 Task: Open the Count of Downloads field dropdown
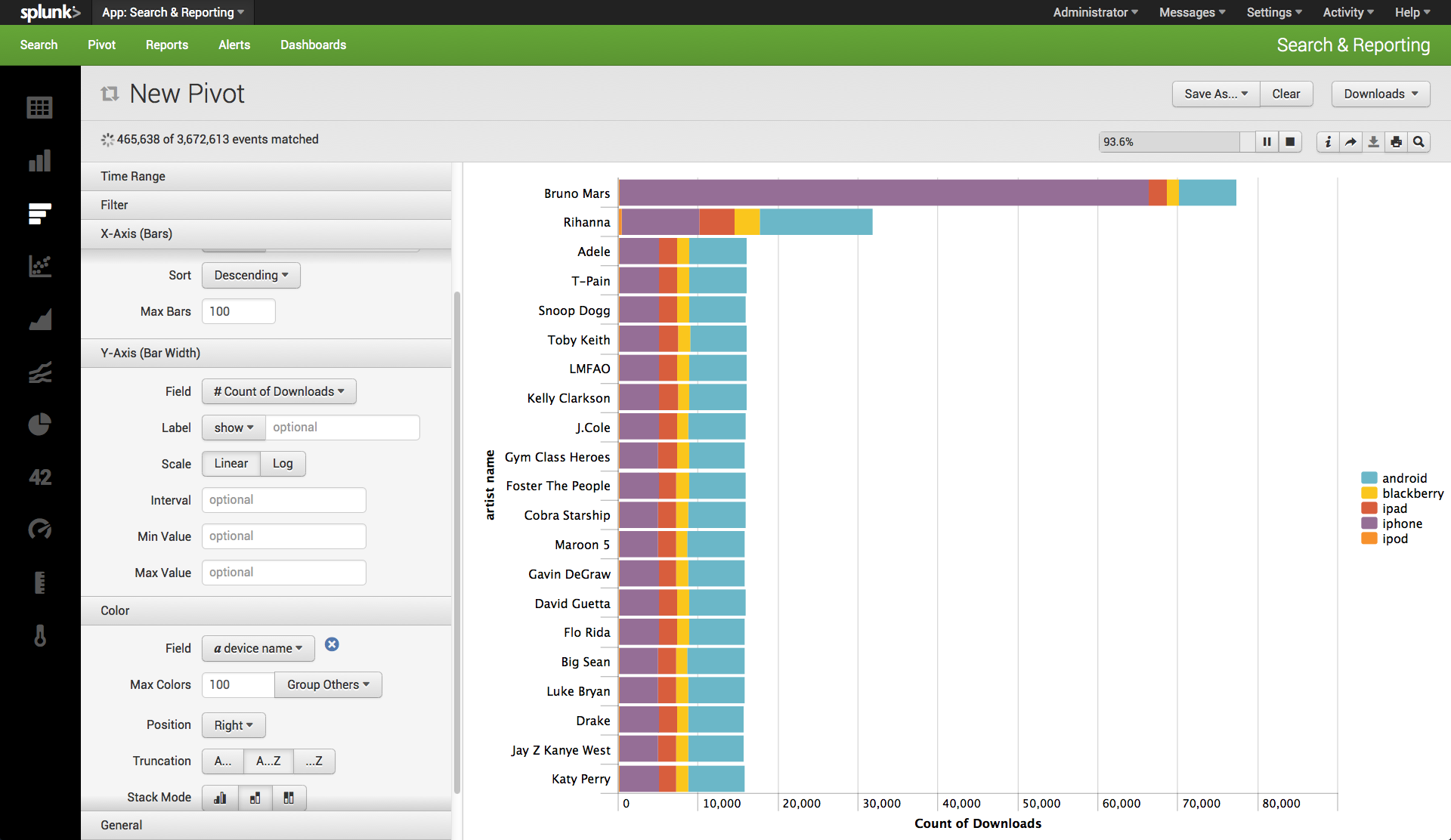279,391
